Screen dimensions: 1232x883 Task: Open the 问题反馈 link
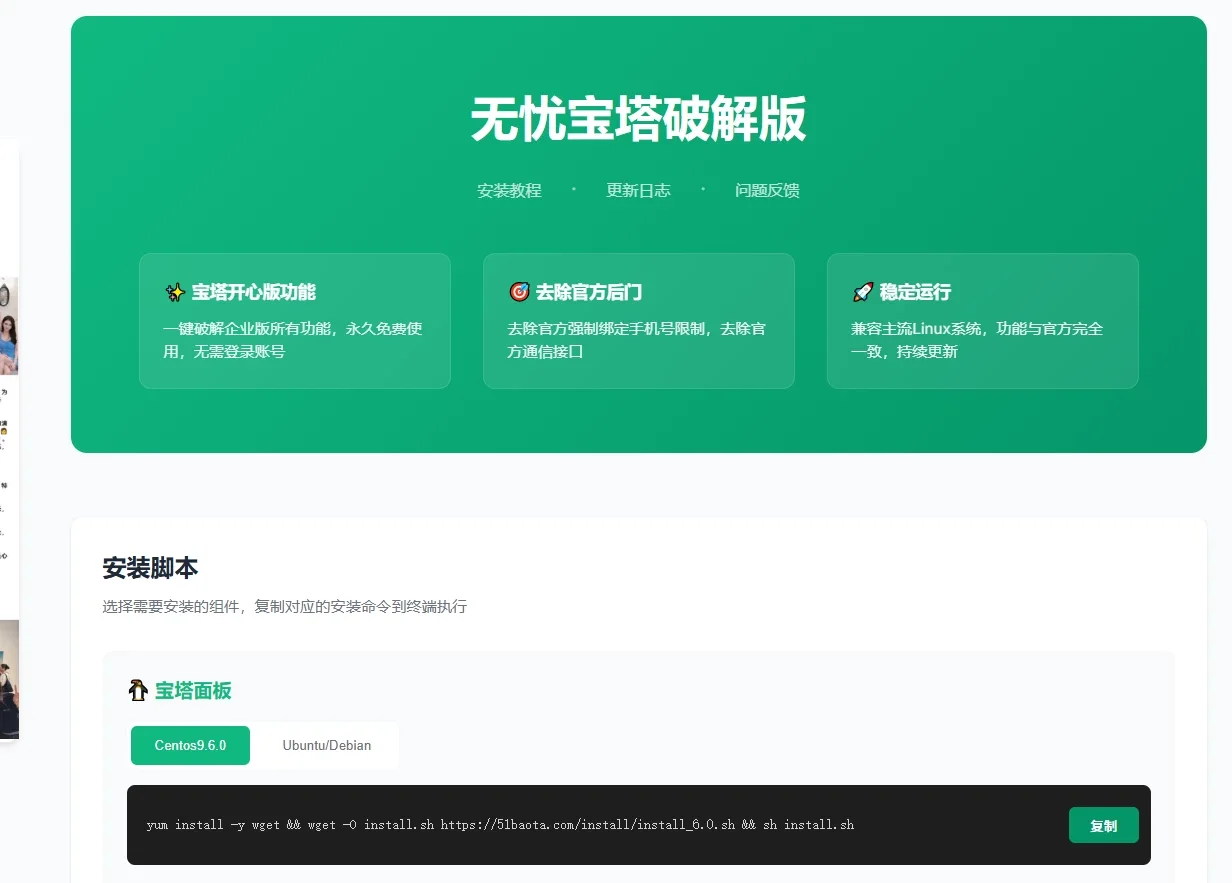click(x=766, y=190)
